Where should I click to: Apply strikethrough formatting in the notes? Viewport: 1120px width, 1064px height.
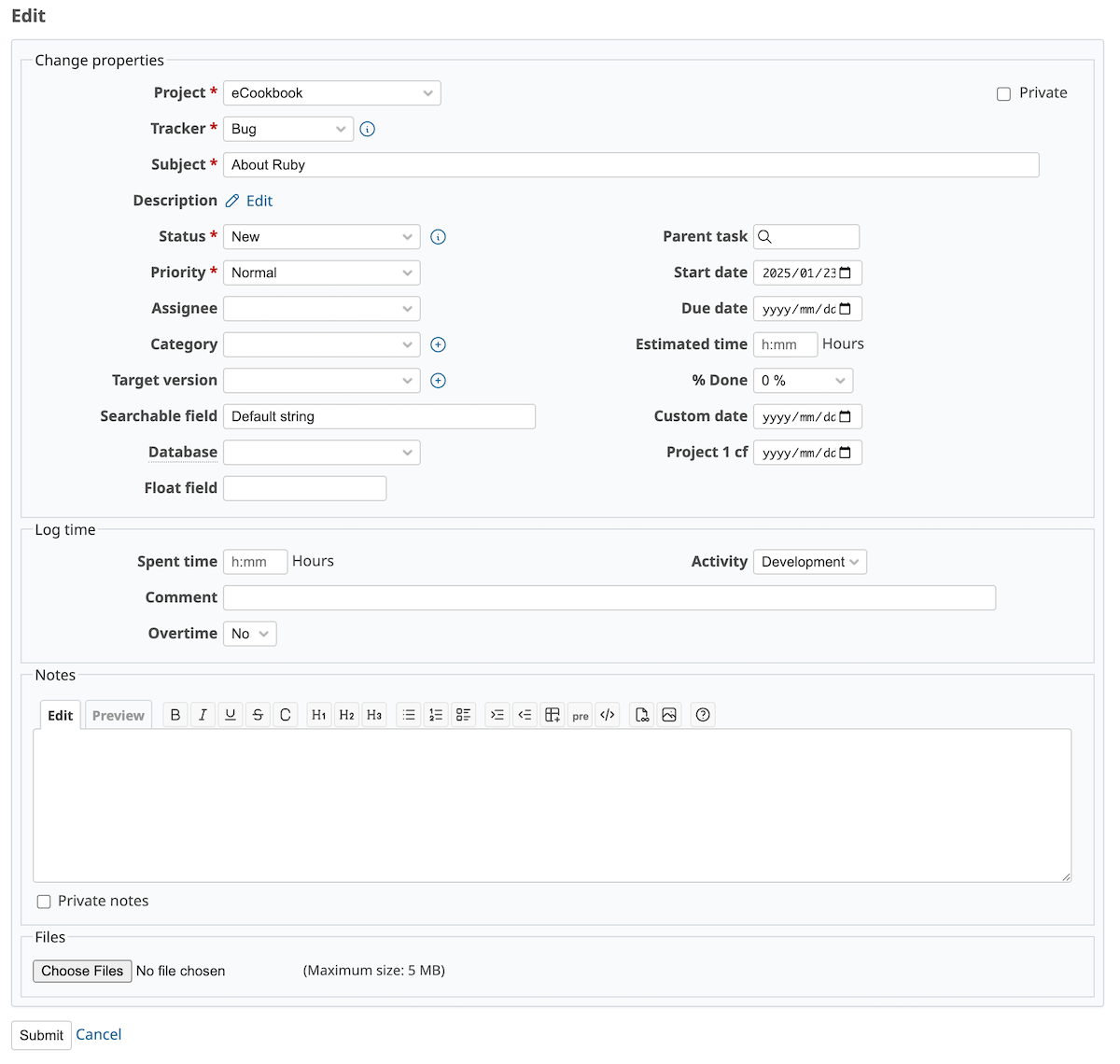click(258, 714)
